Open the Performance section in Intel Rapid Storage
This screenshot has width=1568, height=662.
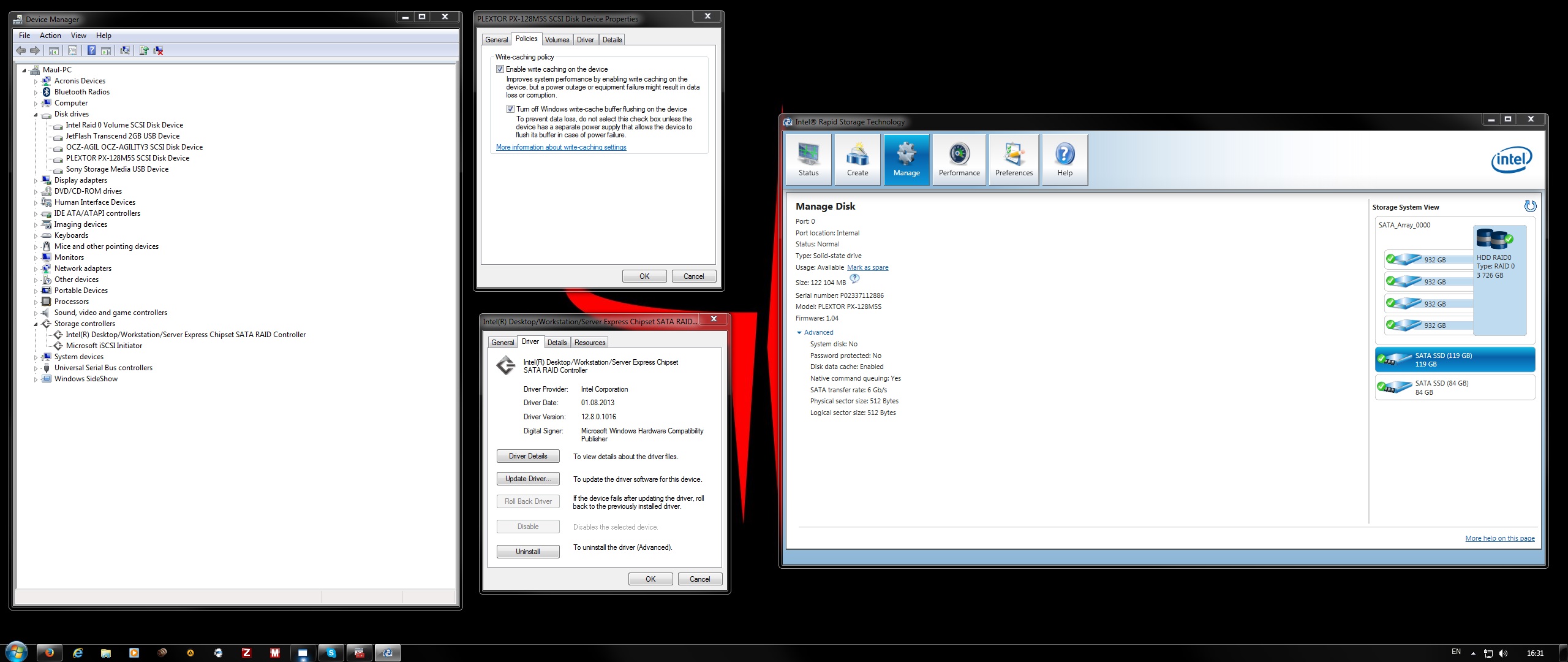point(959,159)
